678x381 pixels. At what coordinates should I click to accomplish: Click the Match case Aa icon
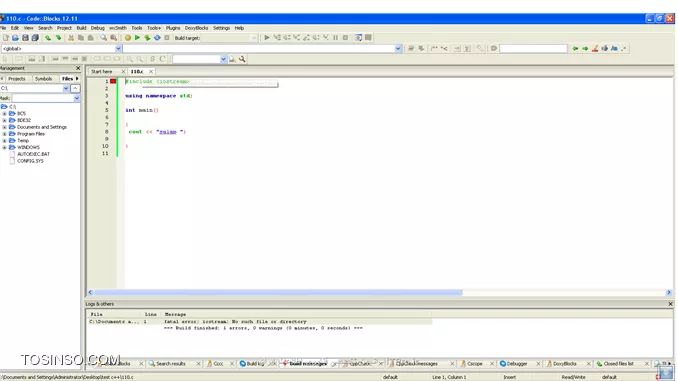pos(614,48)
